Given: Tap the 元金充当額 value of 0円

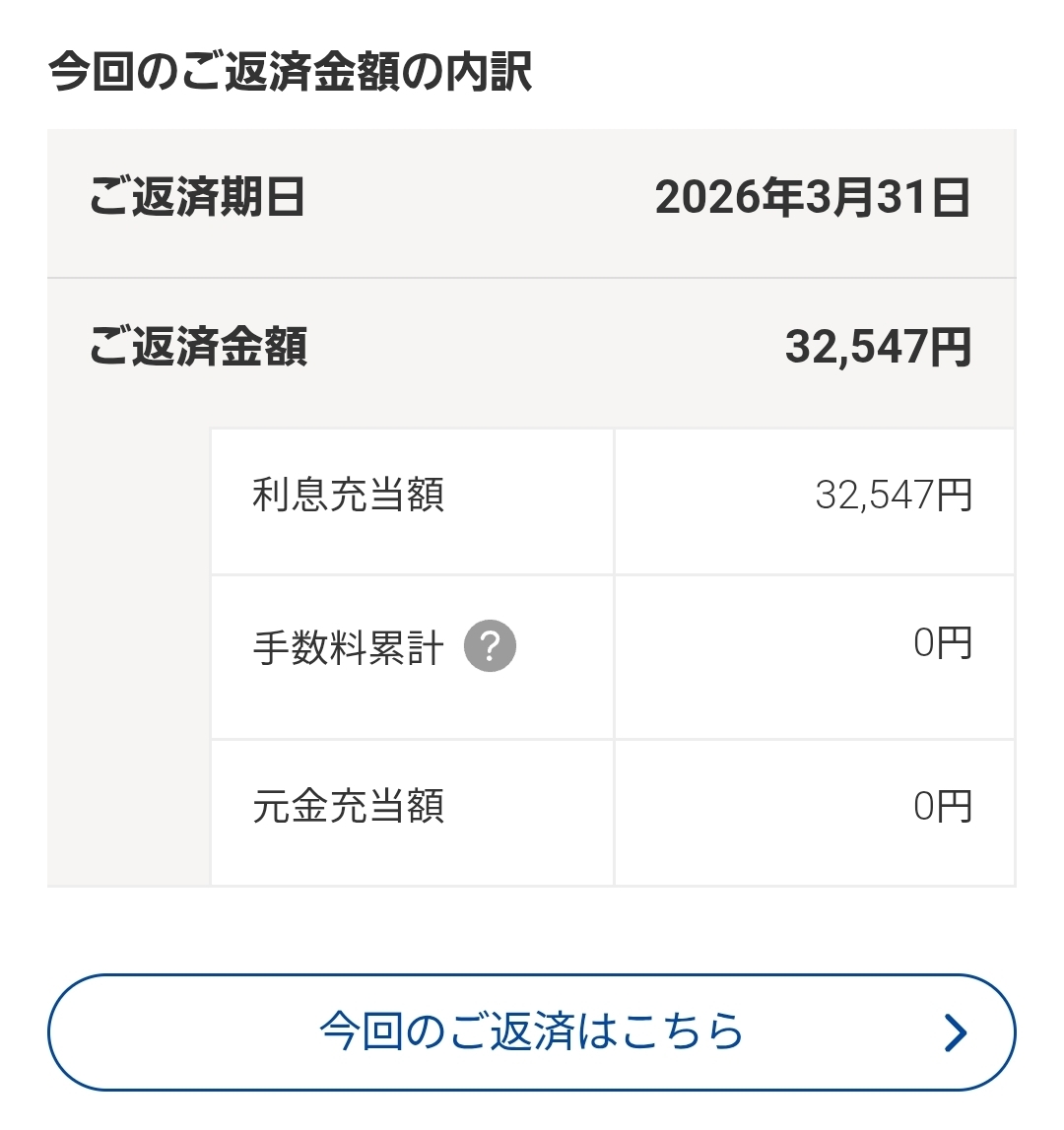Looking at the screenshot, I should [942, 806].
